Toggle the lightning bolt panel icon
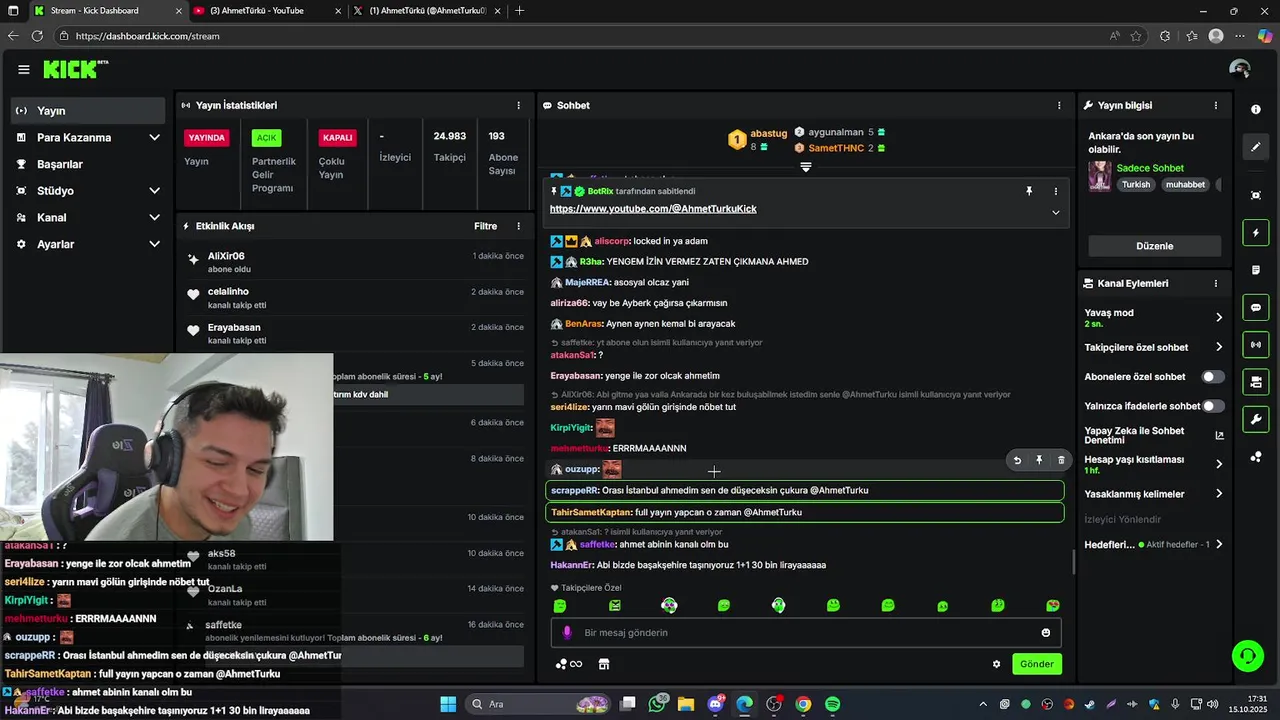1280x720 pixels. point(1256,233)
